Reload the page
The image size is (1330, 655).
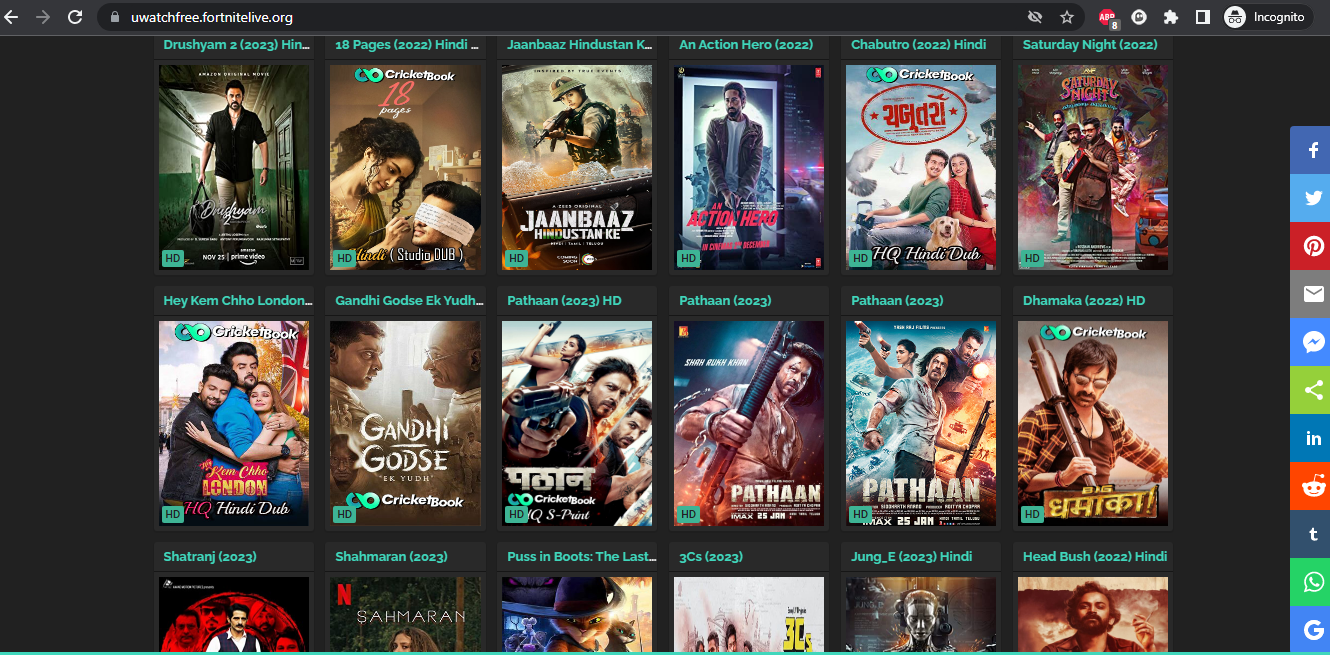(x=75, y=17)
